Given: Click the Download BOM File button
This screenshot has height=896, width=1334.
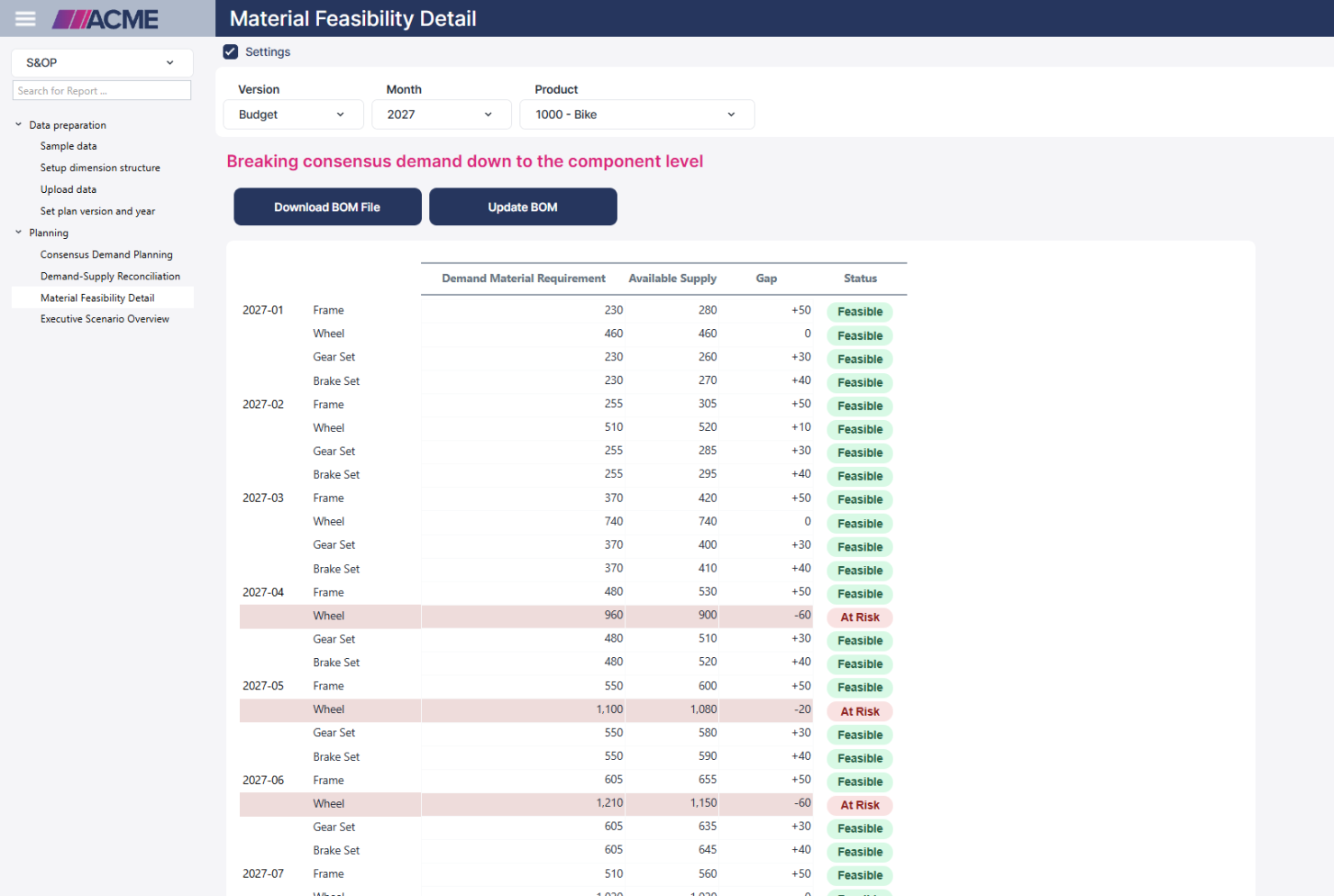Looking at the screenshot, I should (327, 207).
